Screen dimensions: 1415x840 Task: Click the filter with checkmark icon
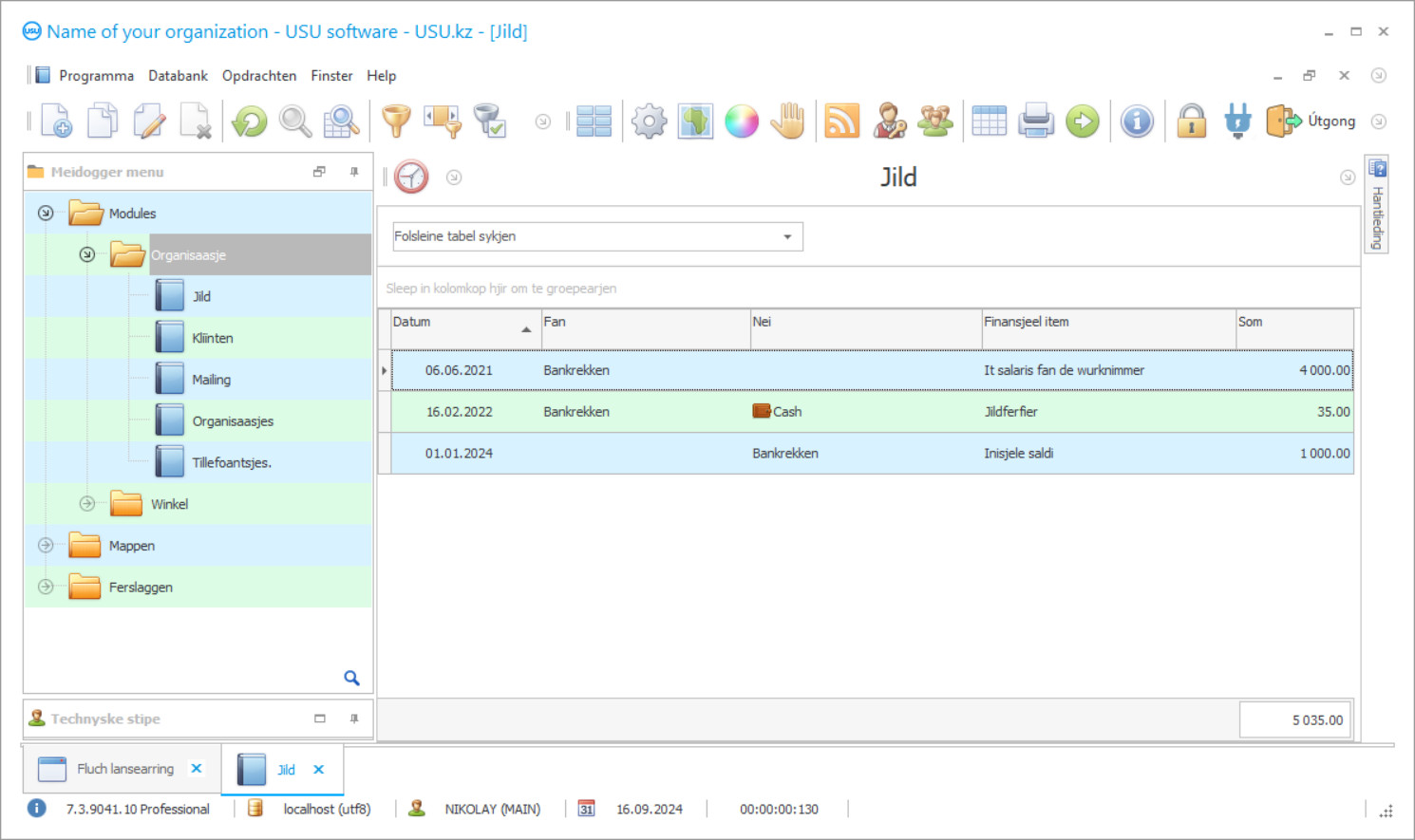[489, 121]
